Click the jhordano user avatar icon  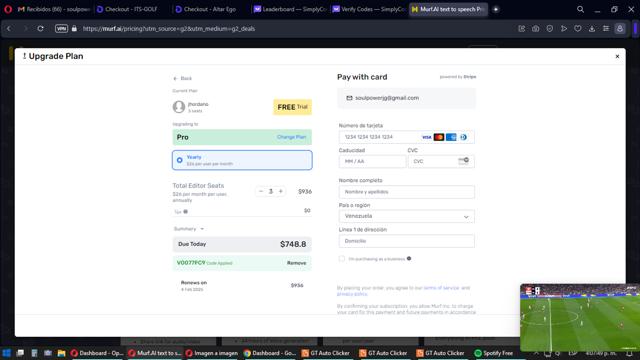point(179,107)
